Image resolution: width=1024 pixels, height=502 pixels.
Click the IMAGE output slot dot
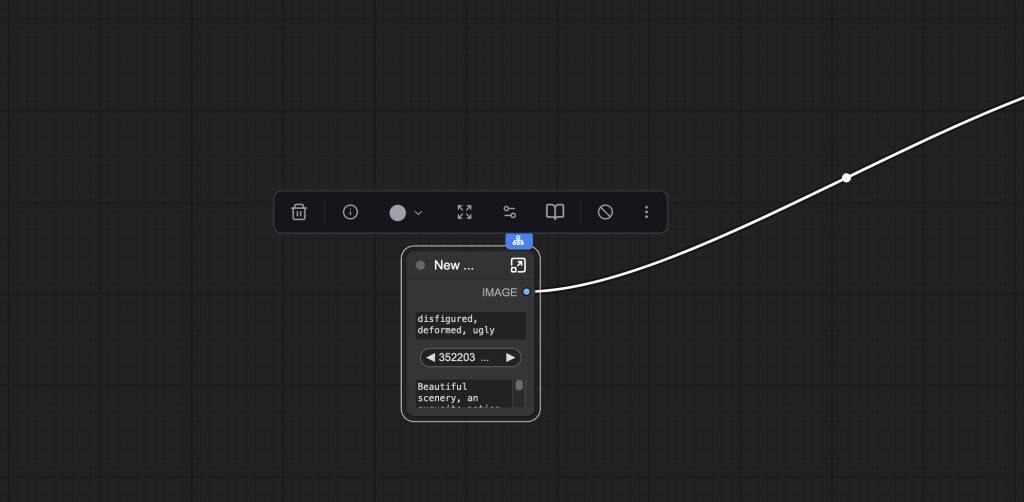coord(527,292)
